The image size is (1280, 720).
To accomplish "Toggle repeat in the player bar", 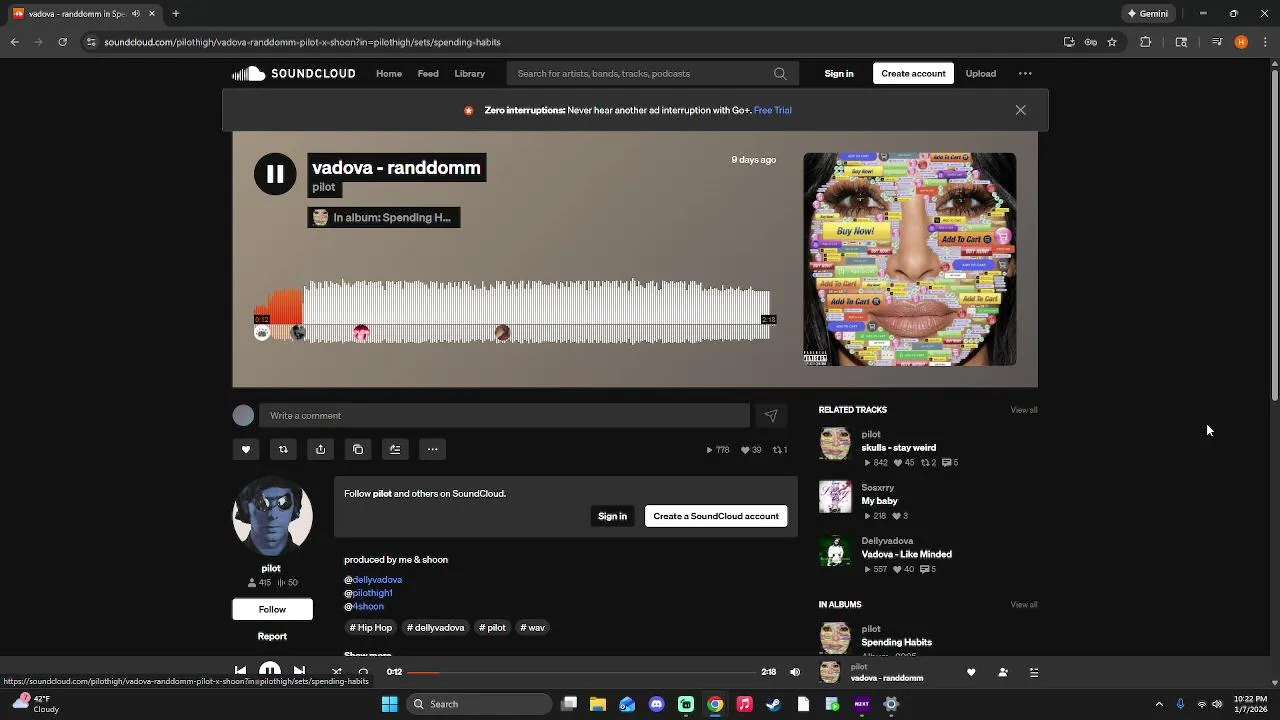I will (363, 672).
